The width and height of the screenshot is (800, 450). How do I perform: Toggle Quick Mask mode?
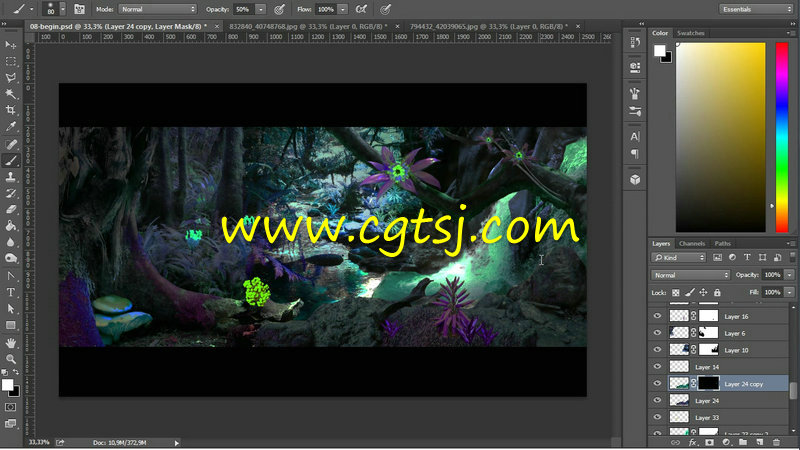pyautogui.click(x=10, y=407)
